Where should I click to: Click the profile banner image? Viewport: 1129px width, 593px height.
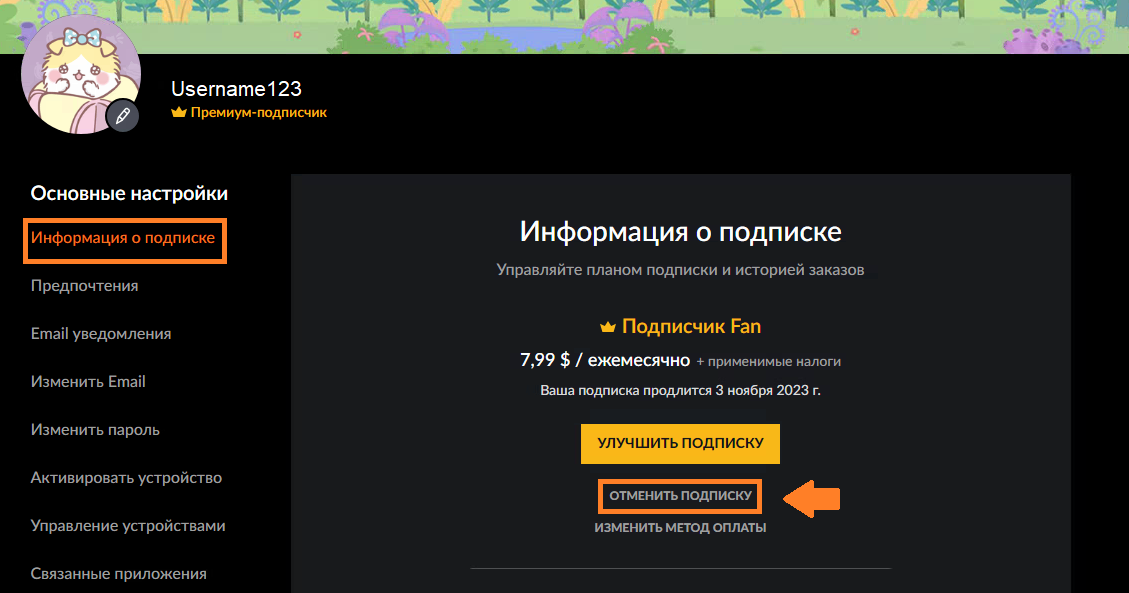[x=564, y=27]
